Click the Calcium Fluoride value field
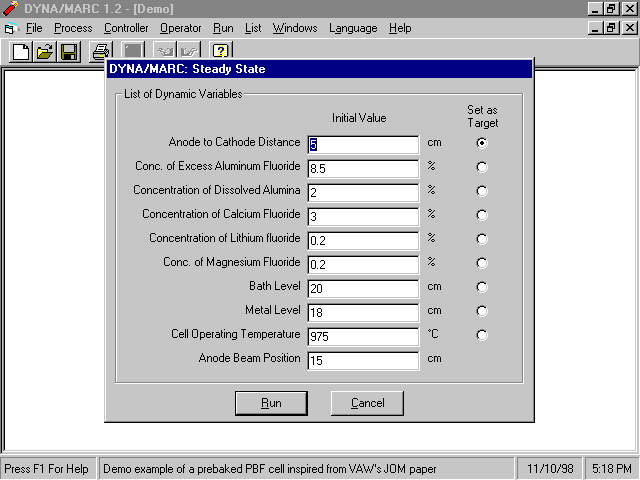The image size is (640, 480). point(363,217)
